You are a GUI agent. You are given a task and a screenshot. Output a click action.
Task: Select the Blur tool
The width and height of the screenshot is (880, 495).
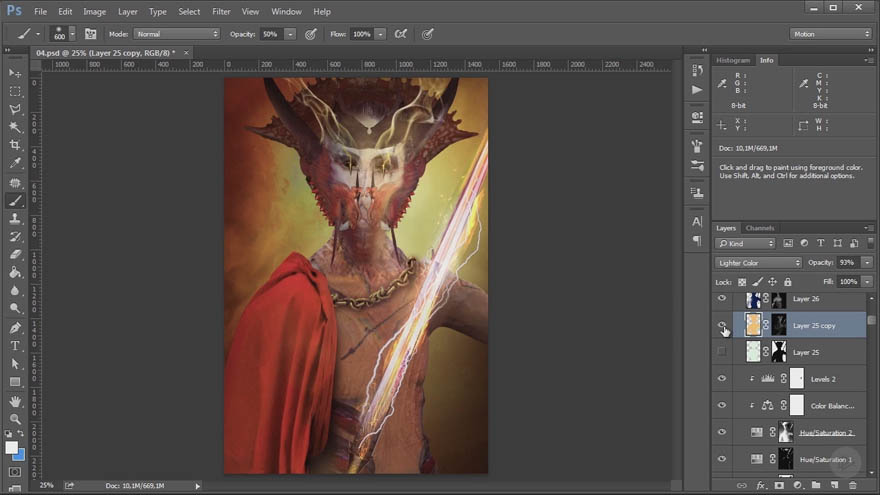pyautogui.click(x=15, y=291)
